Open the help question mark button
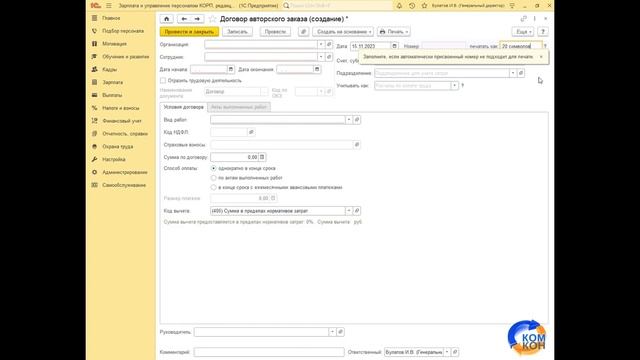This screenshot has height=360, width=640. pos(543,31)
